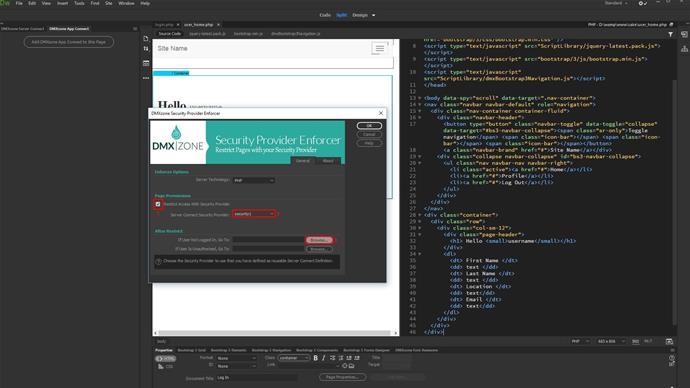Image resolution: width=690 pixels, height=388 pixels.
Task: Close the user_home.php document tab
Action: [218, 25]
